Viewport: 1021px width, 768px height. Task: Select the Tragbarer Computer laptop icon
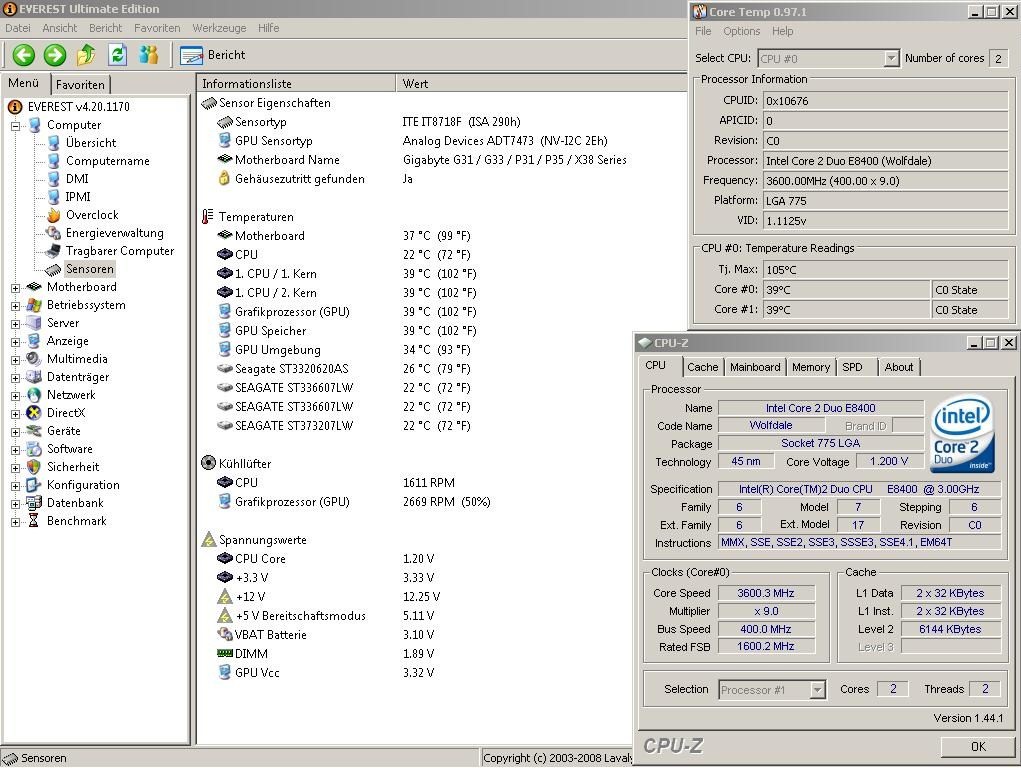point(53,251)
